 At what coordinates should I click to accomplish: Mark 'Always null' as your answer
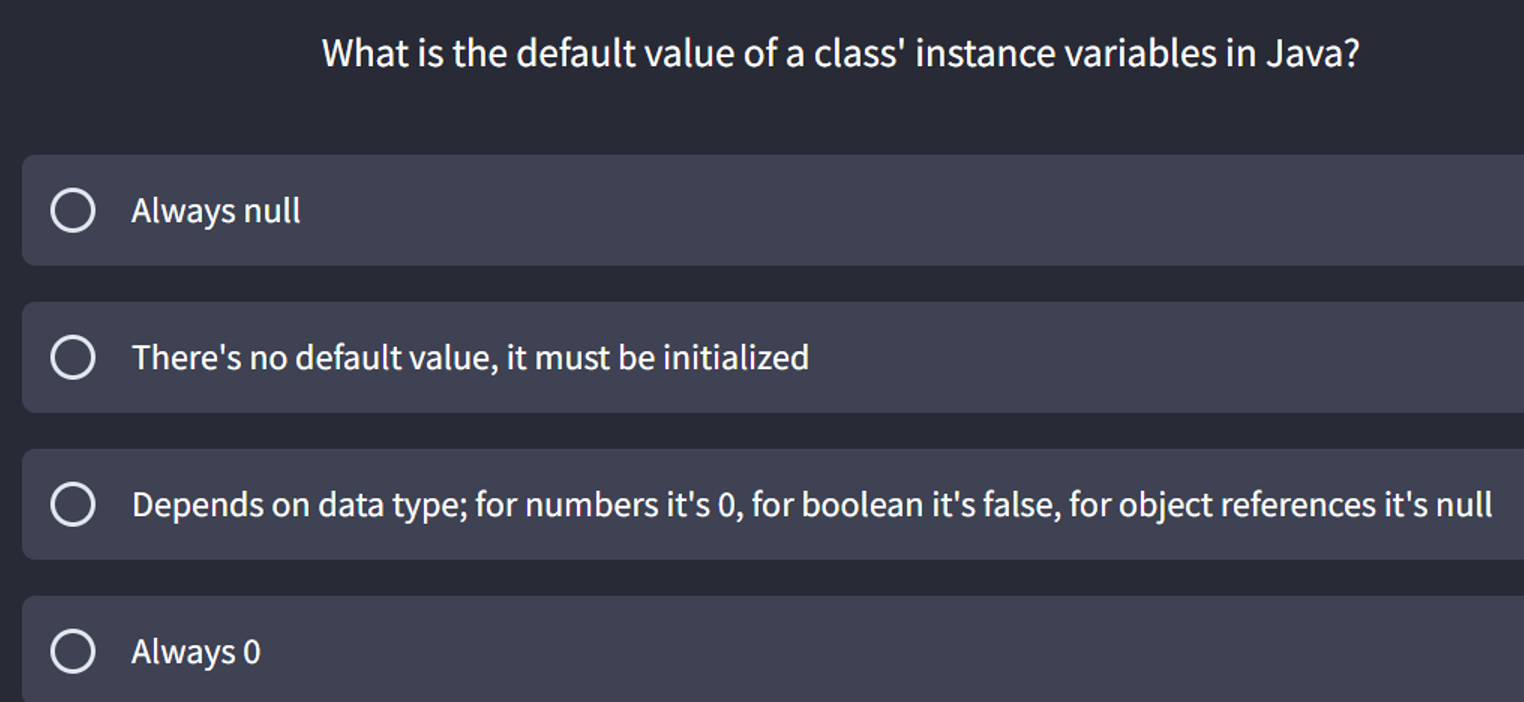pyautogui.click(x=216, y=211)
